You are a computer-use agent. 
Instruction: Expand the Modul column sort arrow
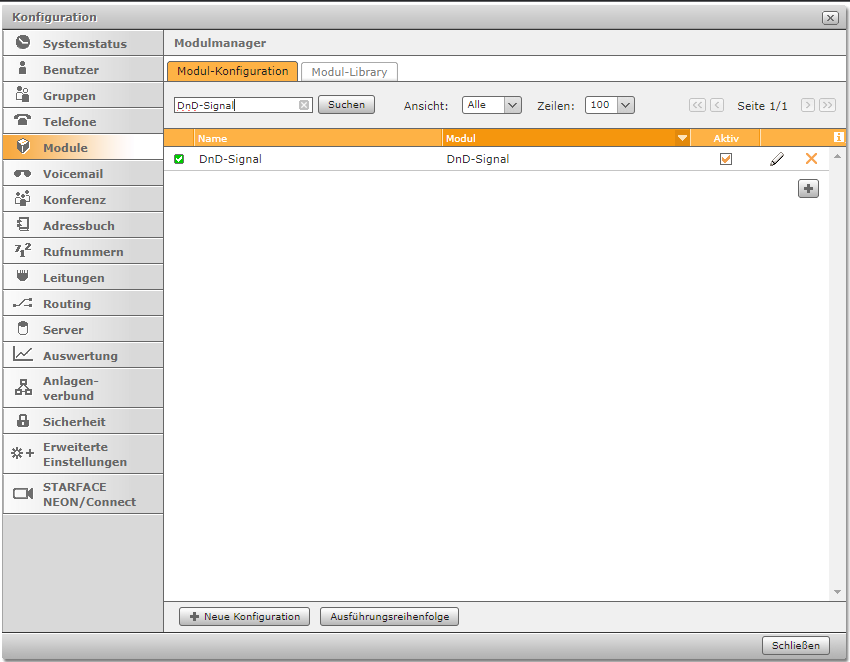(682, 138)
